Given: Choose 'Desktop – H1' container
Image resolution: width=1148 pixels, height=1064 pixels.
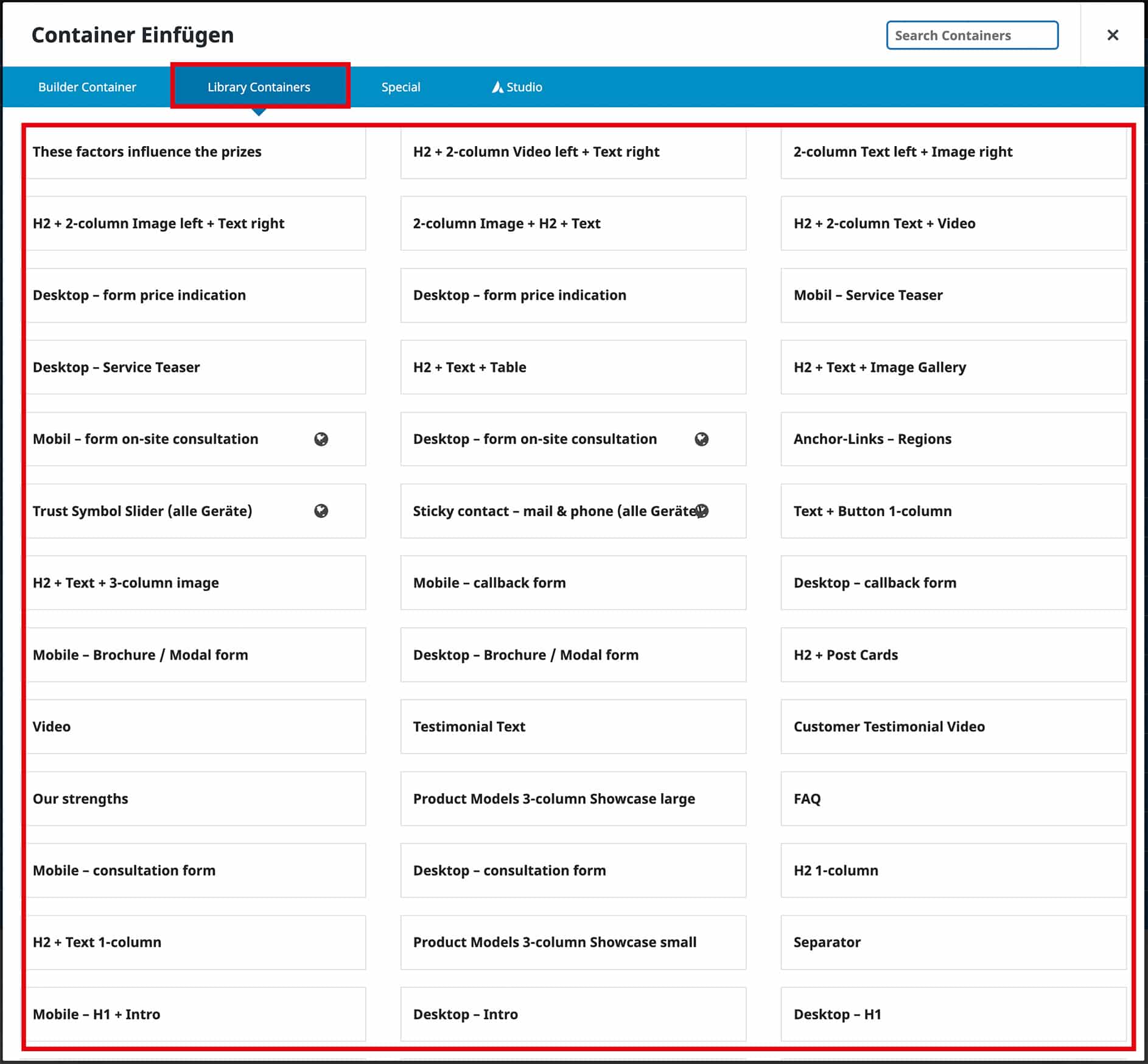Looking at the screenshot, I should coord(954,1015).
